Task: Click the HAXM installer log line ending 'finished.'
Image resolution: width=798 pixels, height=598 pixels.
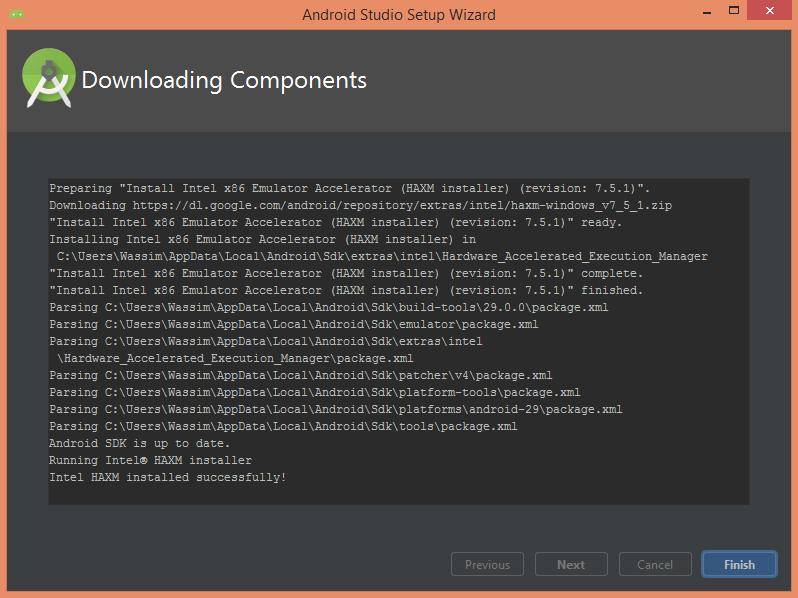Action: [x=346, y=290]
